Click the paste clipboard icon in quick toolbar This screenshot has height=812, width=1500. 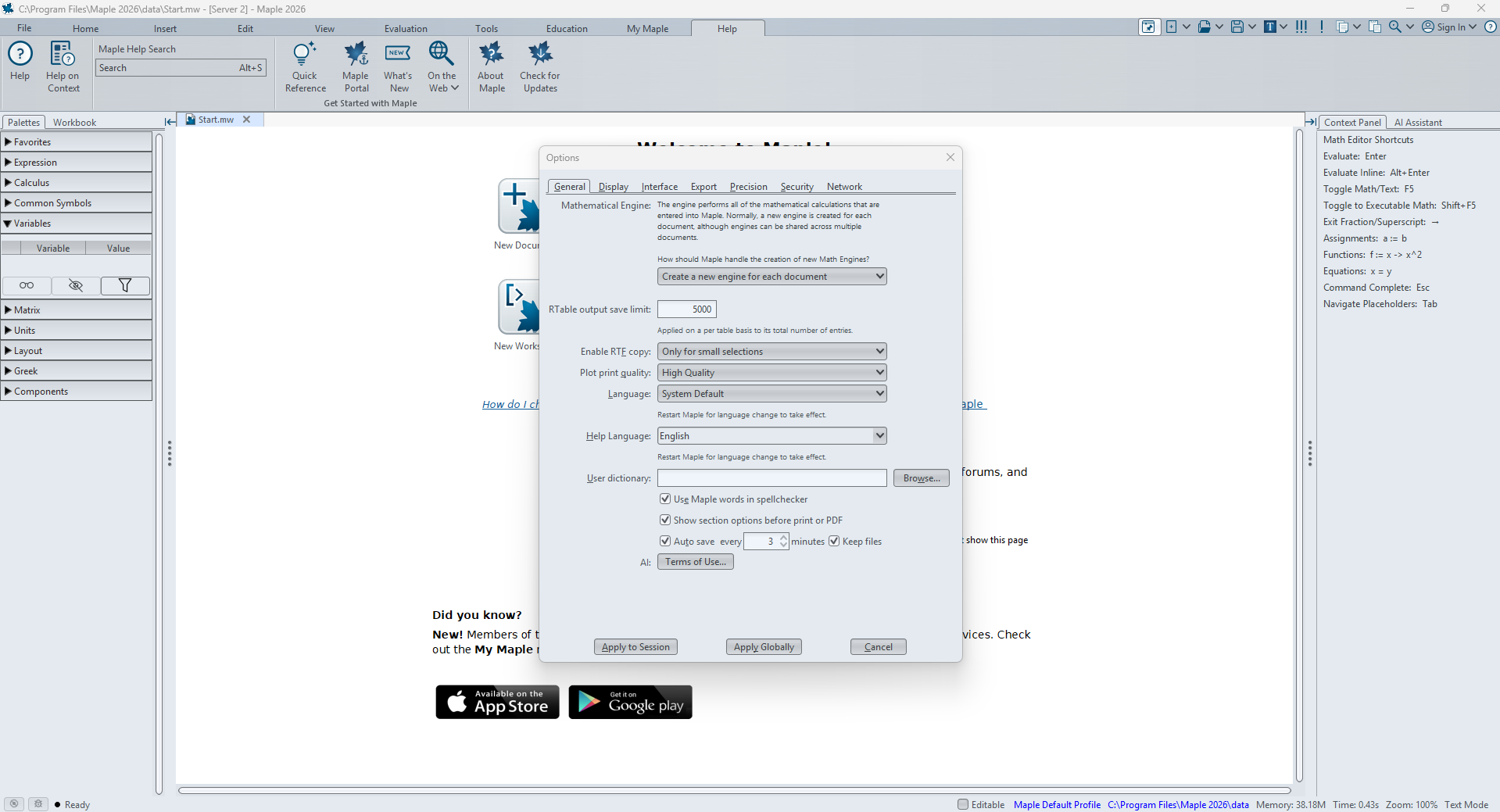coord(1375,27)
